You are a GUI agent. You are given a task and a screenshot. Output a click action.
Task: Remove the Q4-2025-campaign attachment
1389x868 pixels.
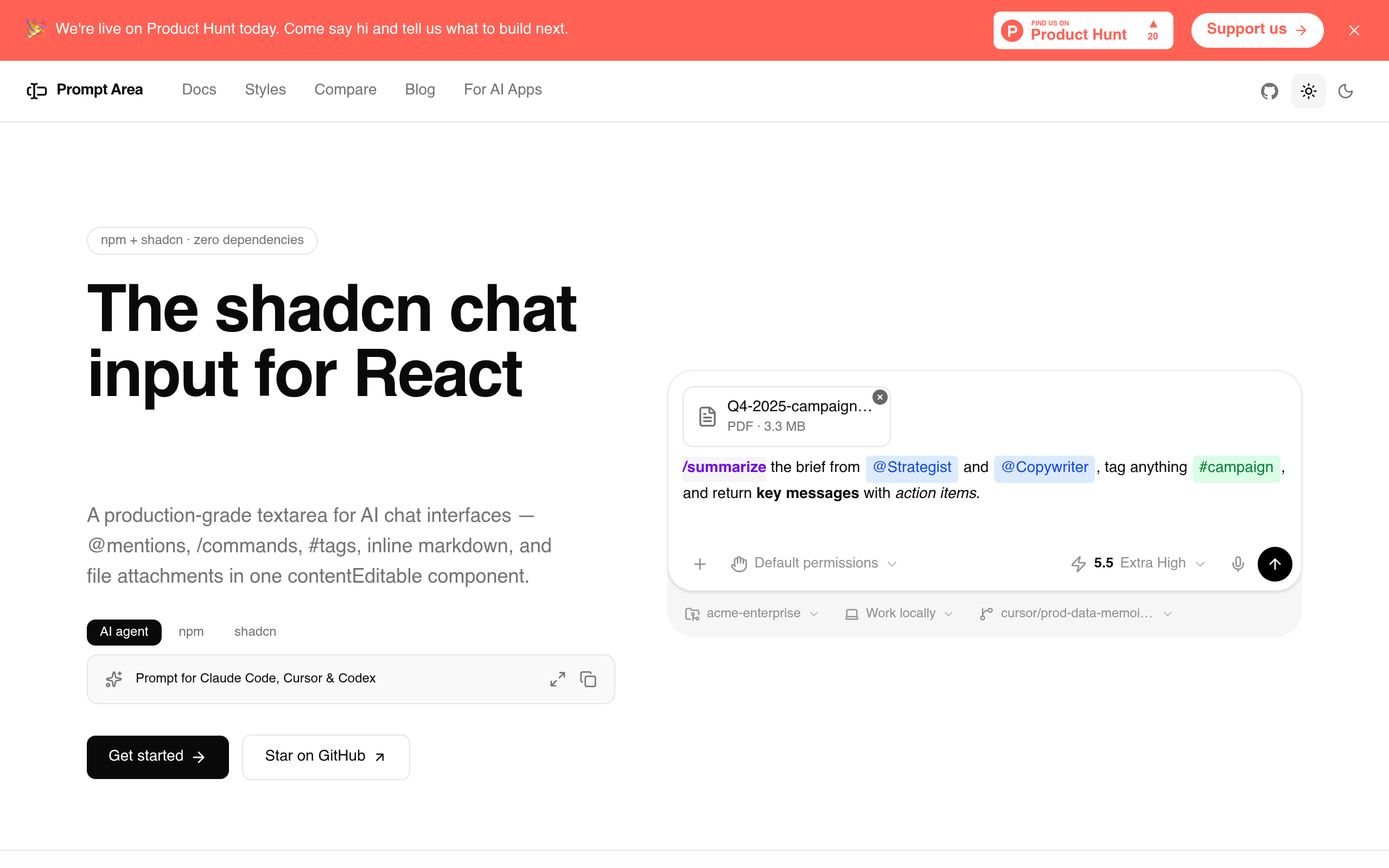[x=880, y=397]
